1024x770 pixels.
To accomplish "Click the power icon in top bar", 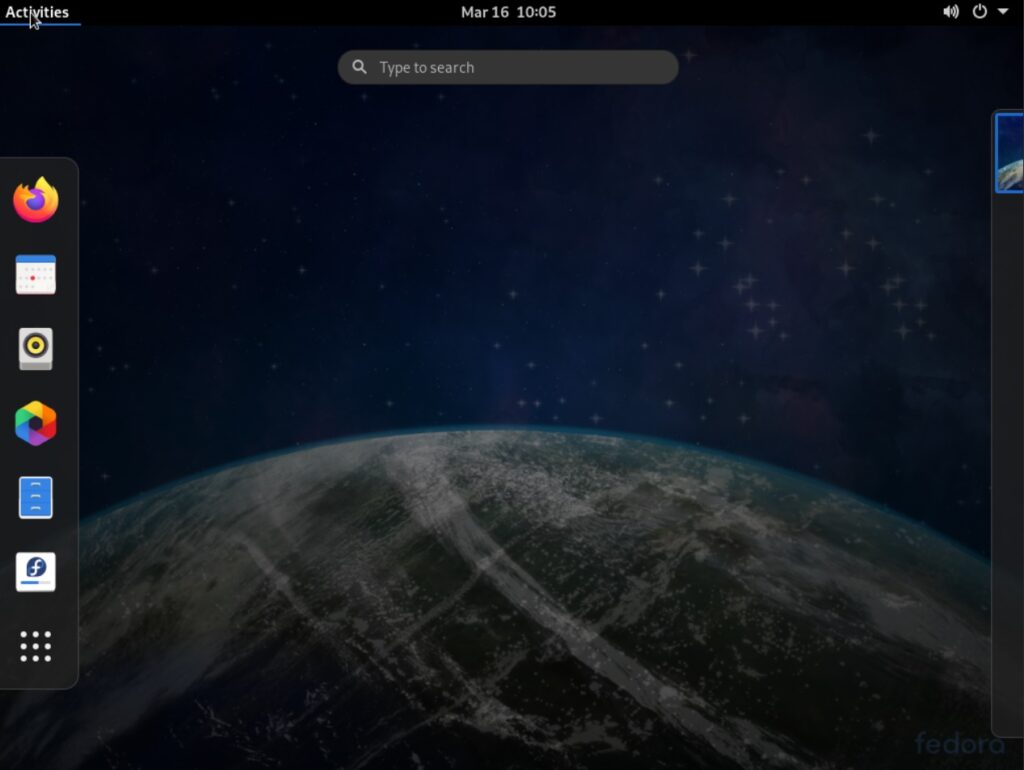I will [980, 12].
